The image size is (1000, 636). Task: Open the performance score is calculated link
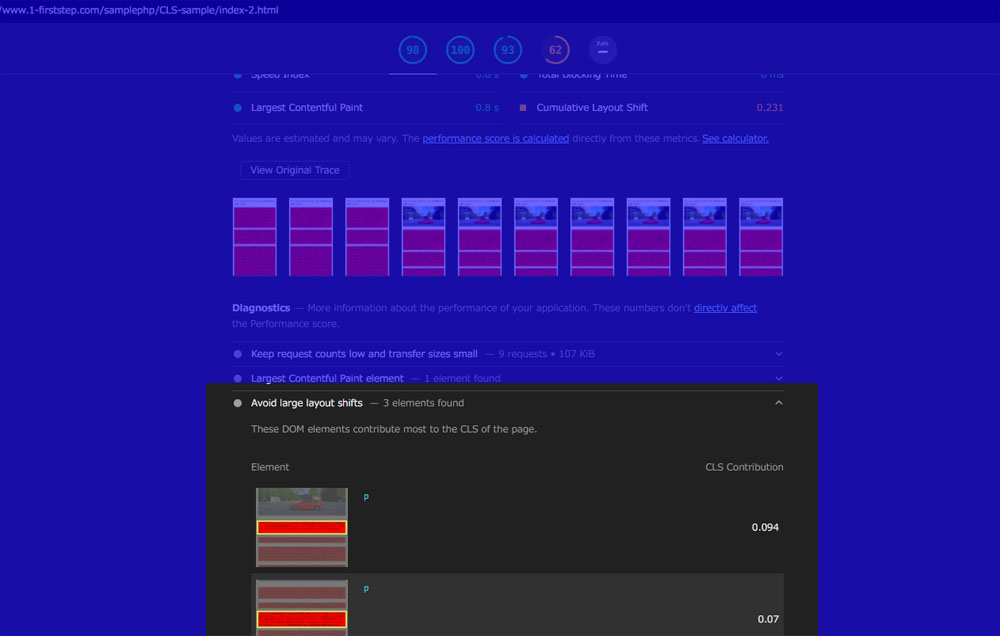(496, 138)
